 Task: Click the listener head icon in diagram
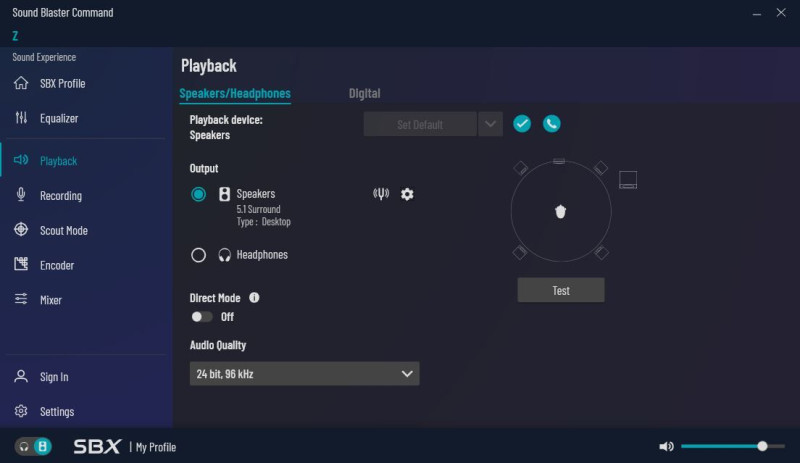point(560,211)
